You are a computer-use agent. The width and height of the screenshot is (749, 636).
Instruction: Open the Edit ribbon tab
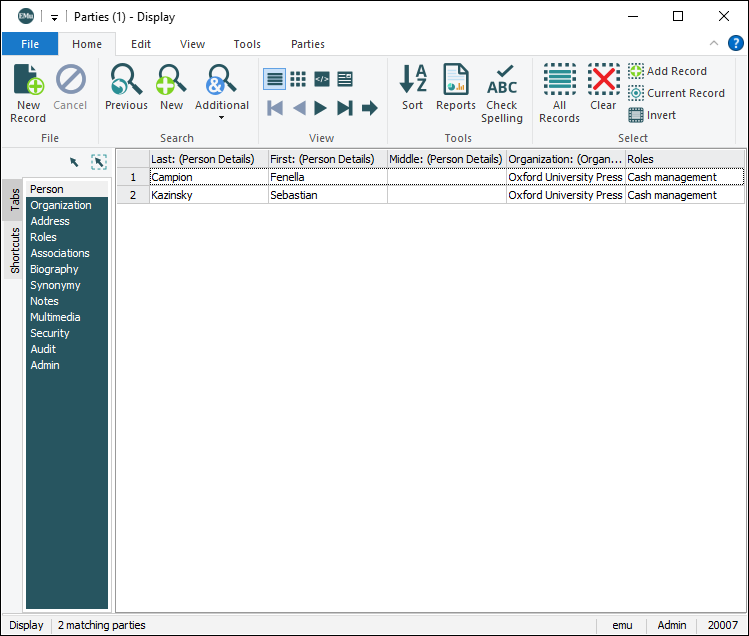141,44
